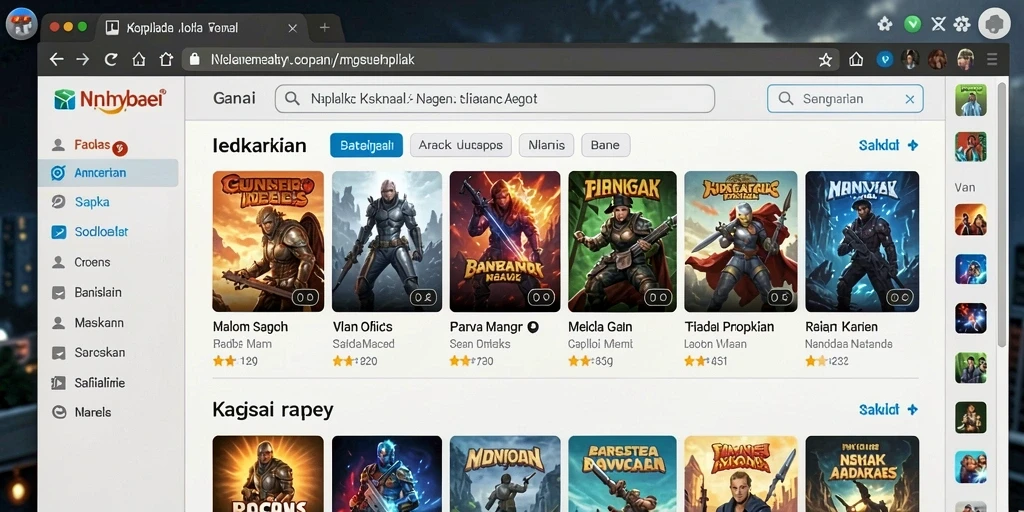This screenshot has height=512, width=1024.
Task: Open the Melcla Gain game cover
Action: point(622,241)
